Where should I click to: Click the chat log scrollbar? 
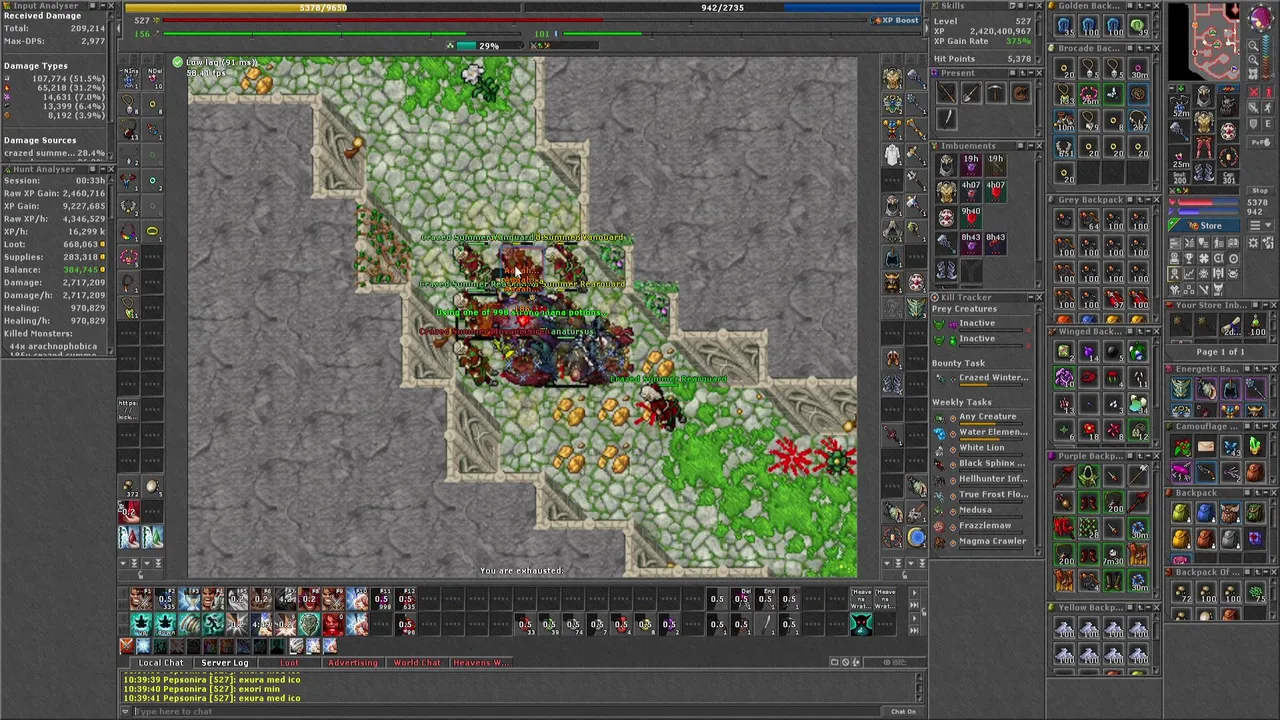pos(919,687)
